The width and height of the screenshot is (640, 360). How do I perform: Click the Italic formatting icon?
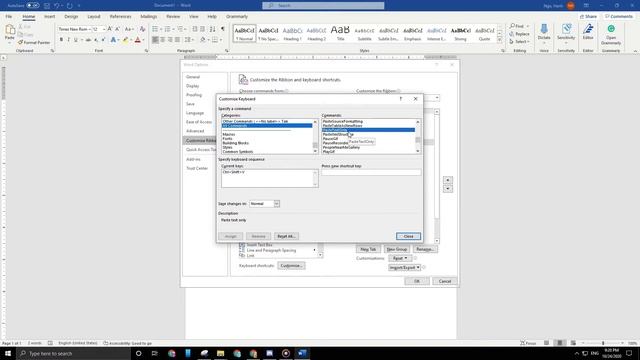pyautogui.click(x=68, y=40)
